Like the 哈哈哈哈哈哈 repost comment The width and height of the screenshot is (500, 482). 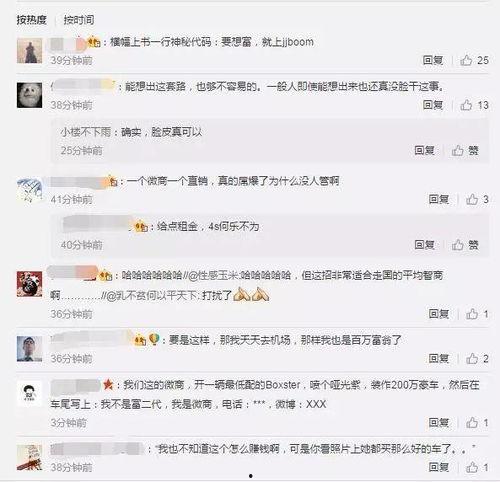477,314
